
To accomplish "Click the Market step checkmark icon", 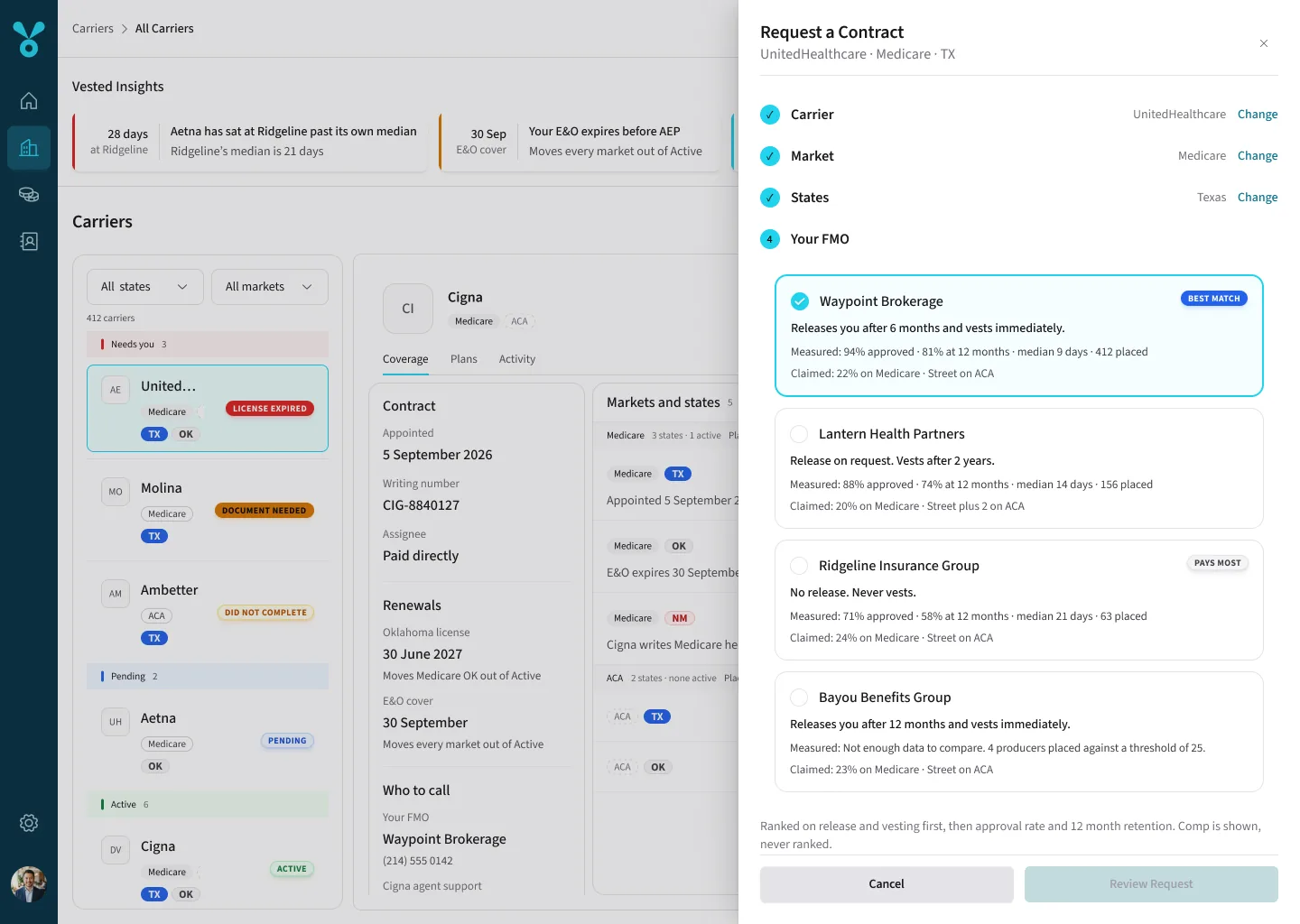I will click(770, 156).
